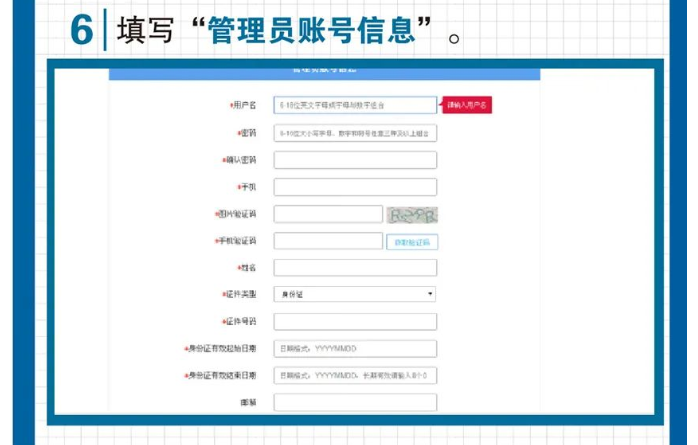Click the 姓名 name input field
The image size is (698, 445).
(354, 267)
